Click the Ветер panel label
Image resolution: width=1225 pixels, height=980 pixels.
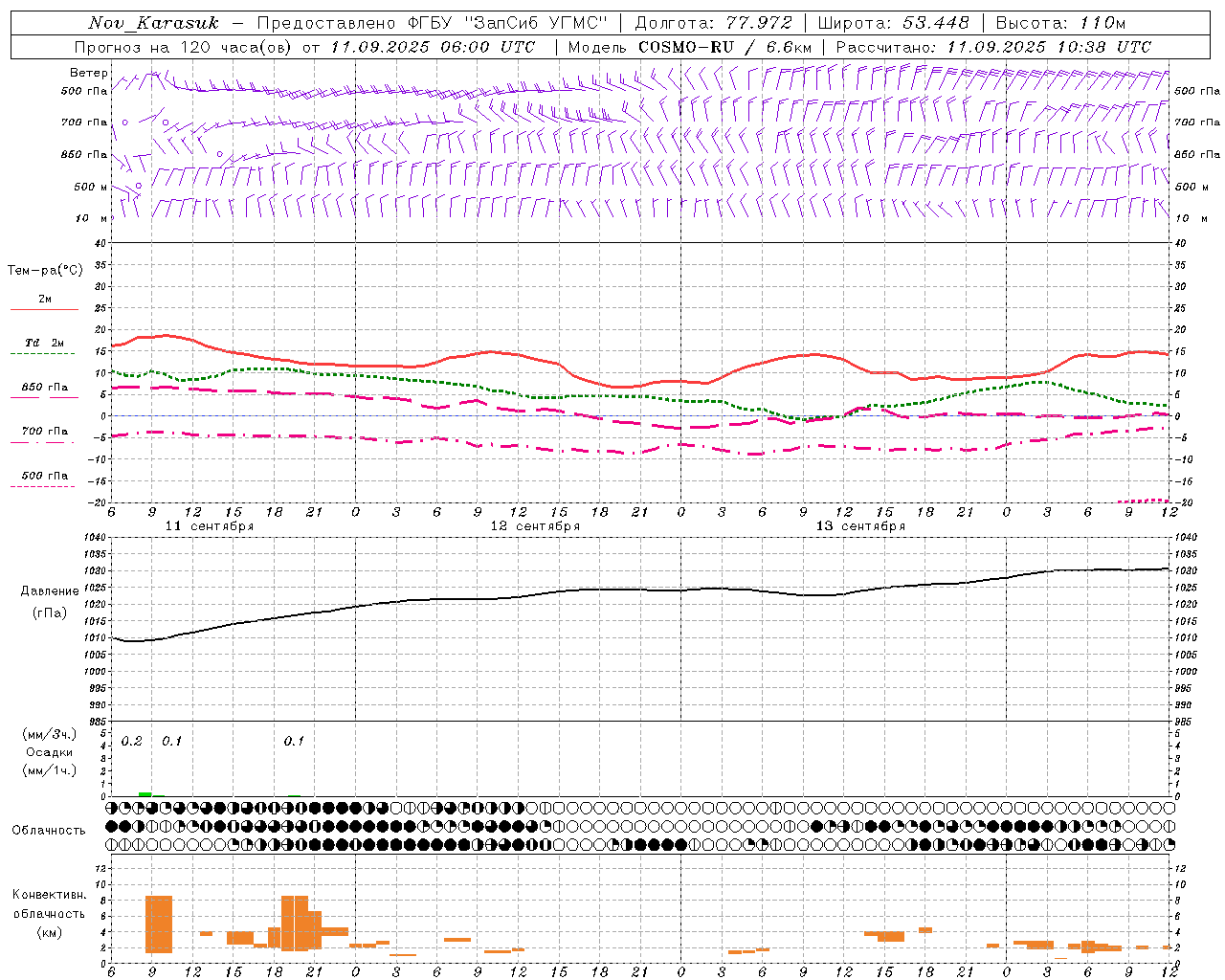click(89, 73)
